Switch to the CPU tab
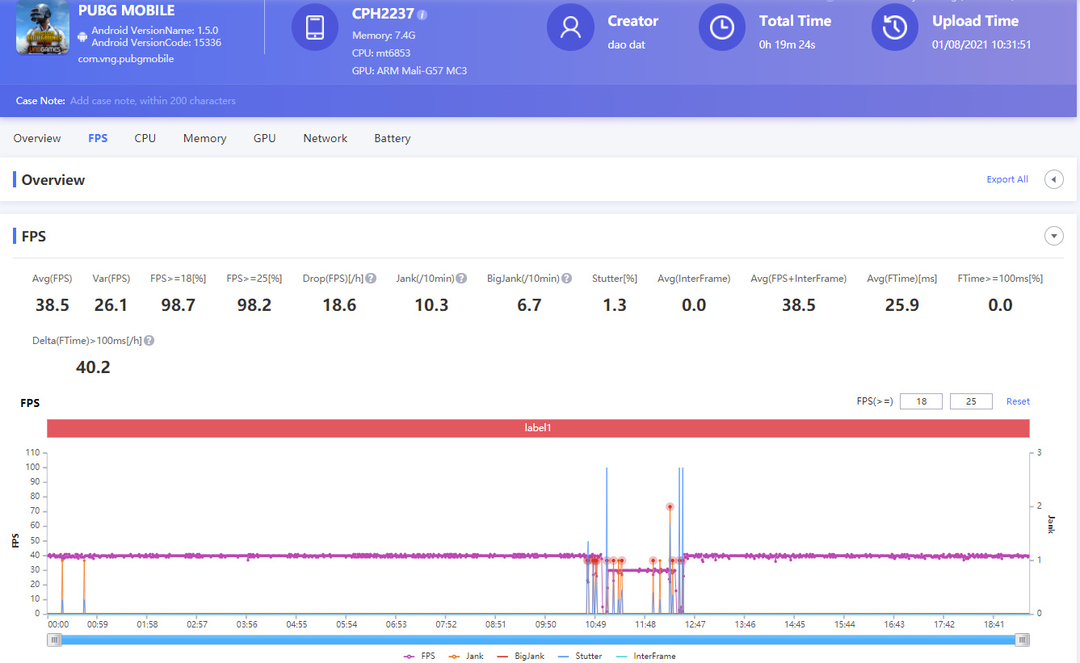This screenshot has width=1080, height=663. pos(145,139)
